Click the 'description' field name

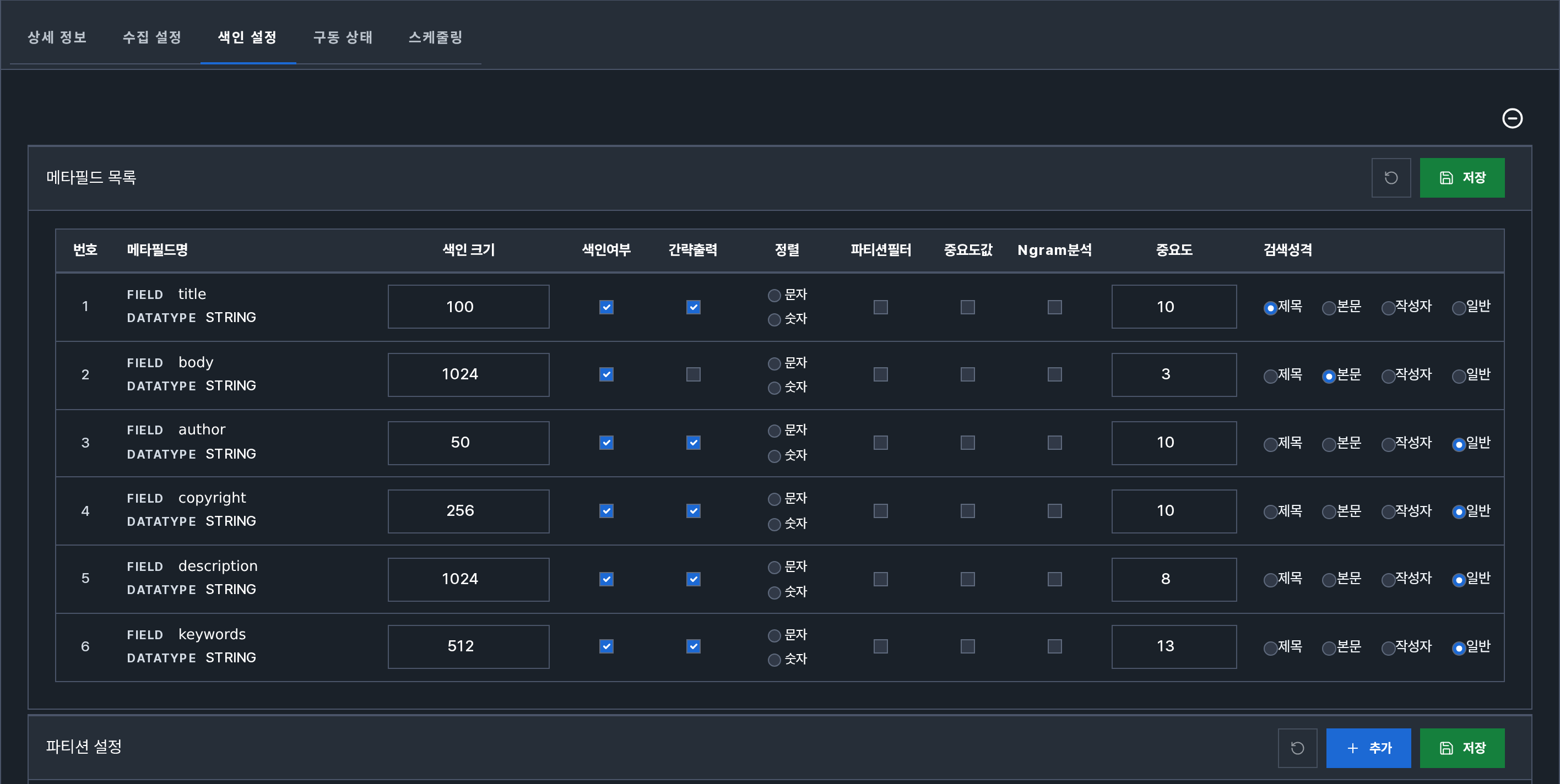[218, 566]
